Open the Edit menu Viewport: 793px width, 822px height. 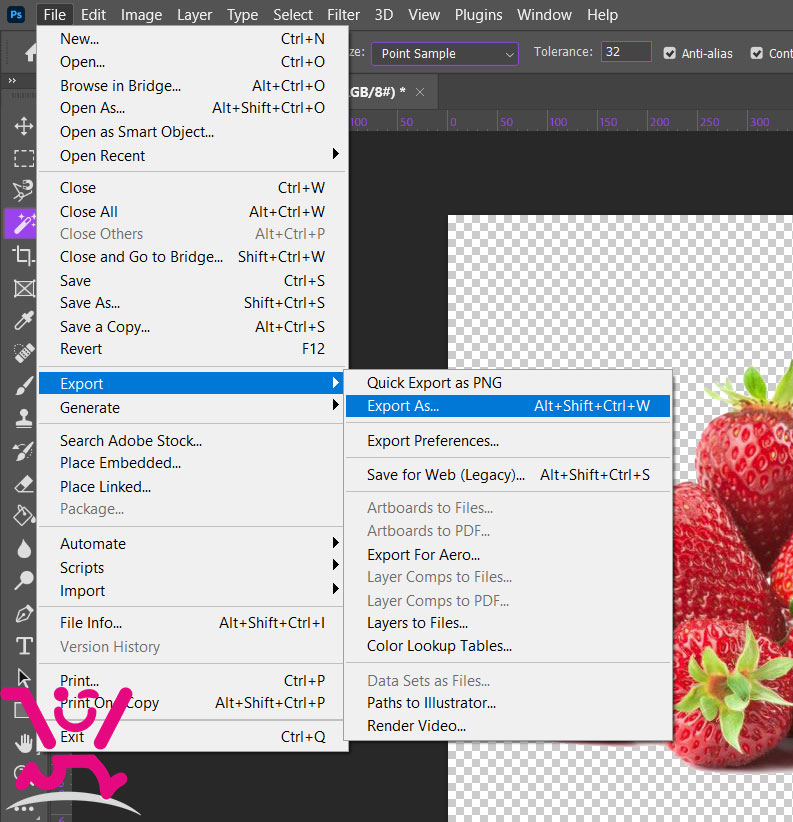(x=93, y=15)
